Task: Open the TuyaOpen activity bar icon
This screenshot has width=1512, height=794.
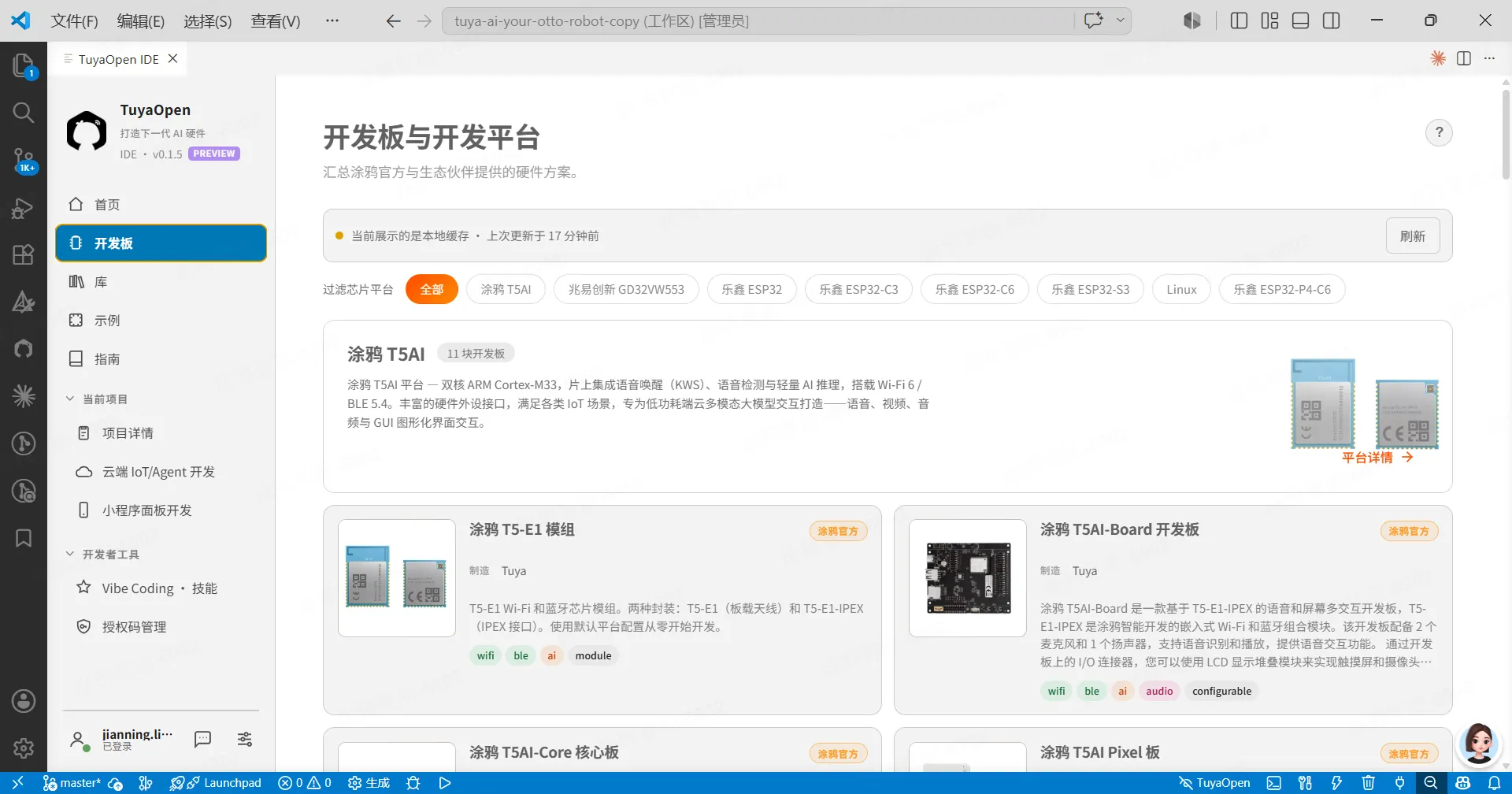Action: (24, 348)
